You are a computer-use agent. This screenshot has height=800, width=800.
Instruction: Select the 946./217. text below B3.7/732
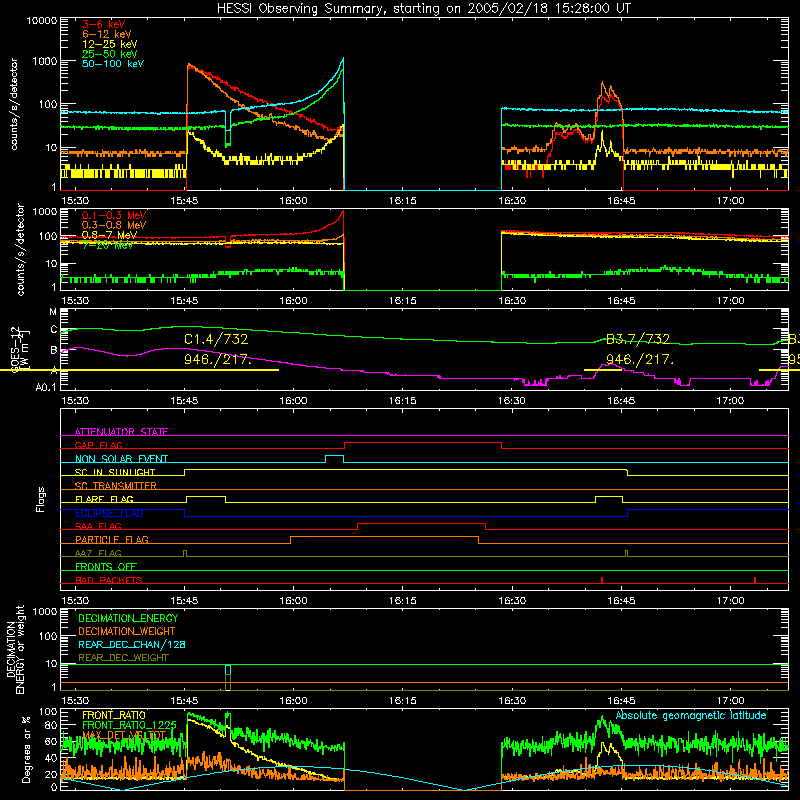click(640, 360)
